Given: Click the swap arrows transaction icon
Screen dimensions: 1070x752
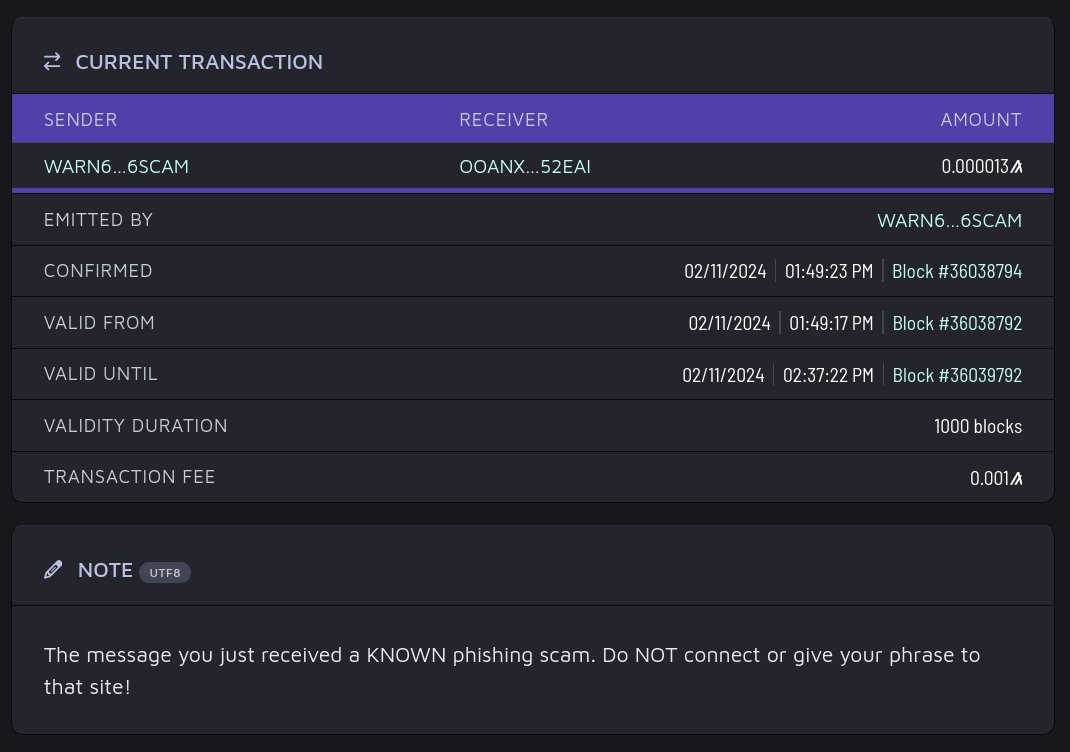Looking at the screenshot, I should pos(52,62).
